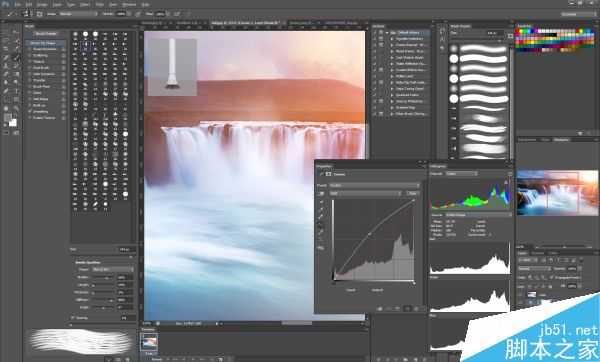The width and height of the screenshot is (600, 362).
Task: Select the document thumbnail in bottom strip
Action: (148, 342)
